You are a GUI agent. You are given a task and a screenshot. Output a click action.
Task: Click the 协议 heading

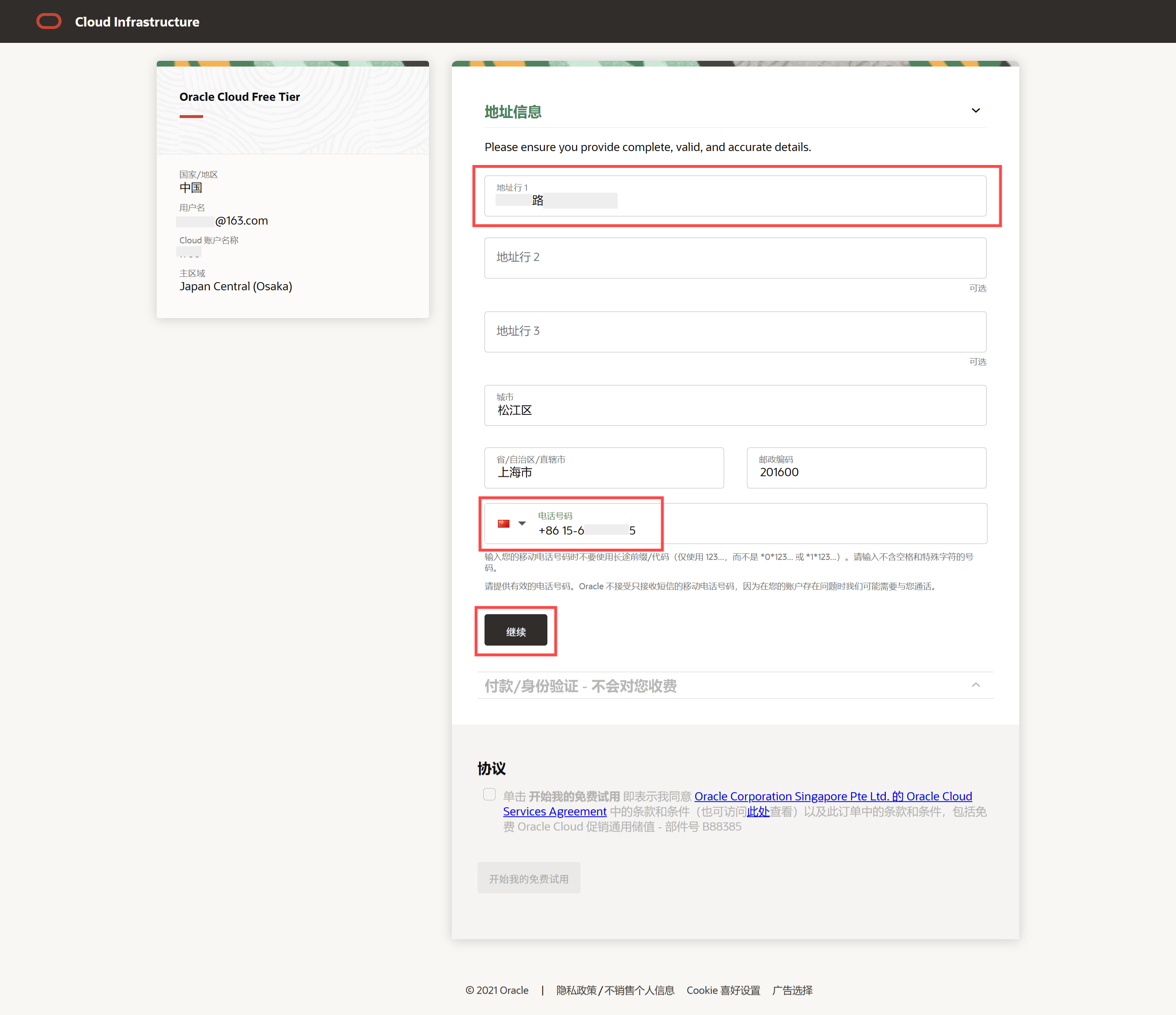point(491,769)
